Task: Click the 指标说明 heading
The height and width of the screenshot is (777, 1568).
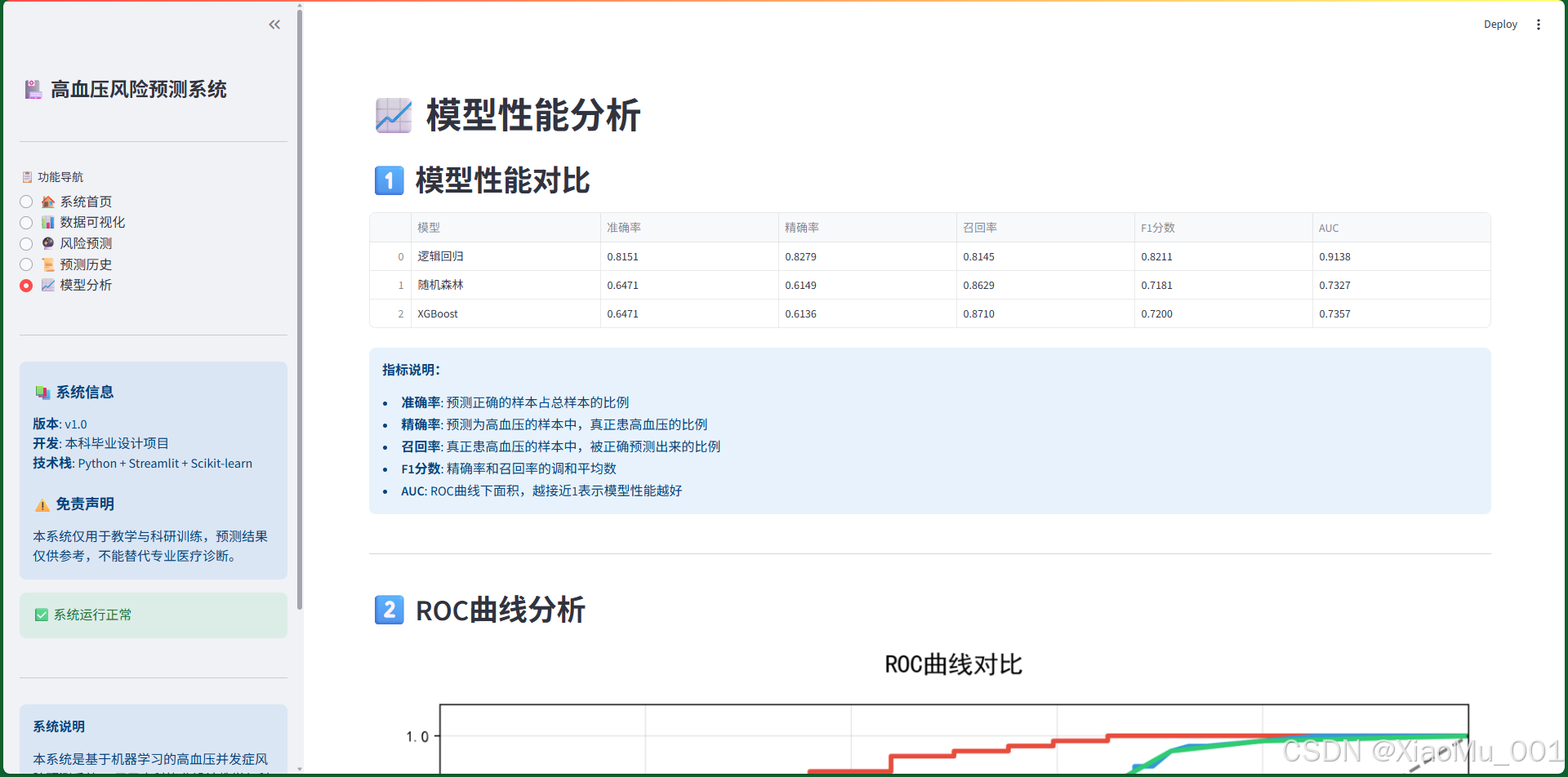Action: tap(411, 370)
